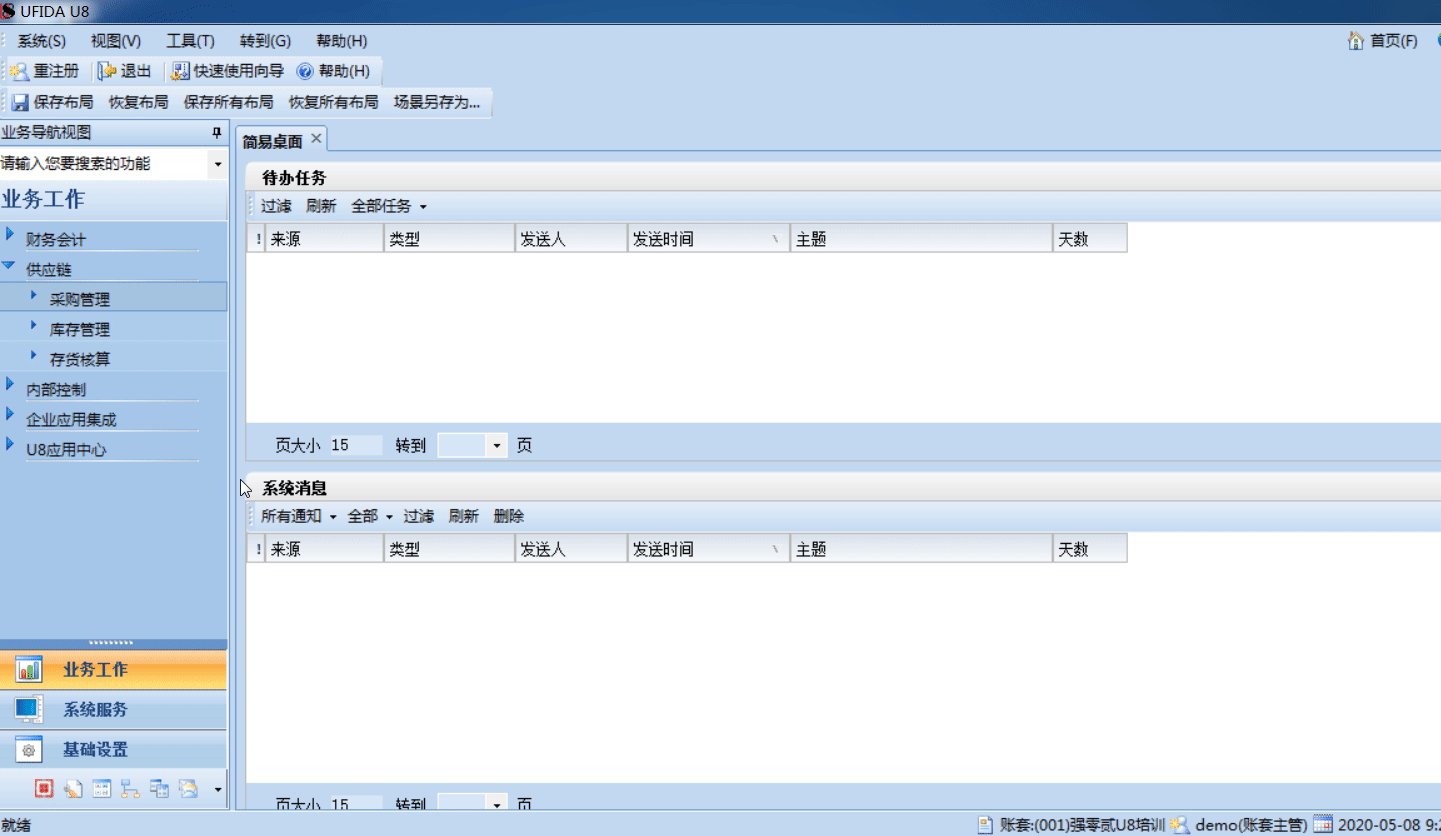Close the 简易桌面 tab
This screenshot has width=1441, height=836.
click(316, 139)
